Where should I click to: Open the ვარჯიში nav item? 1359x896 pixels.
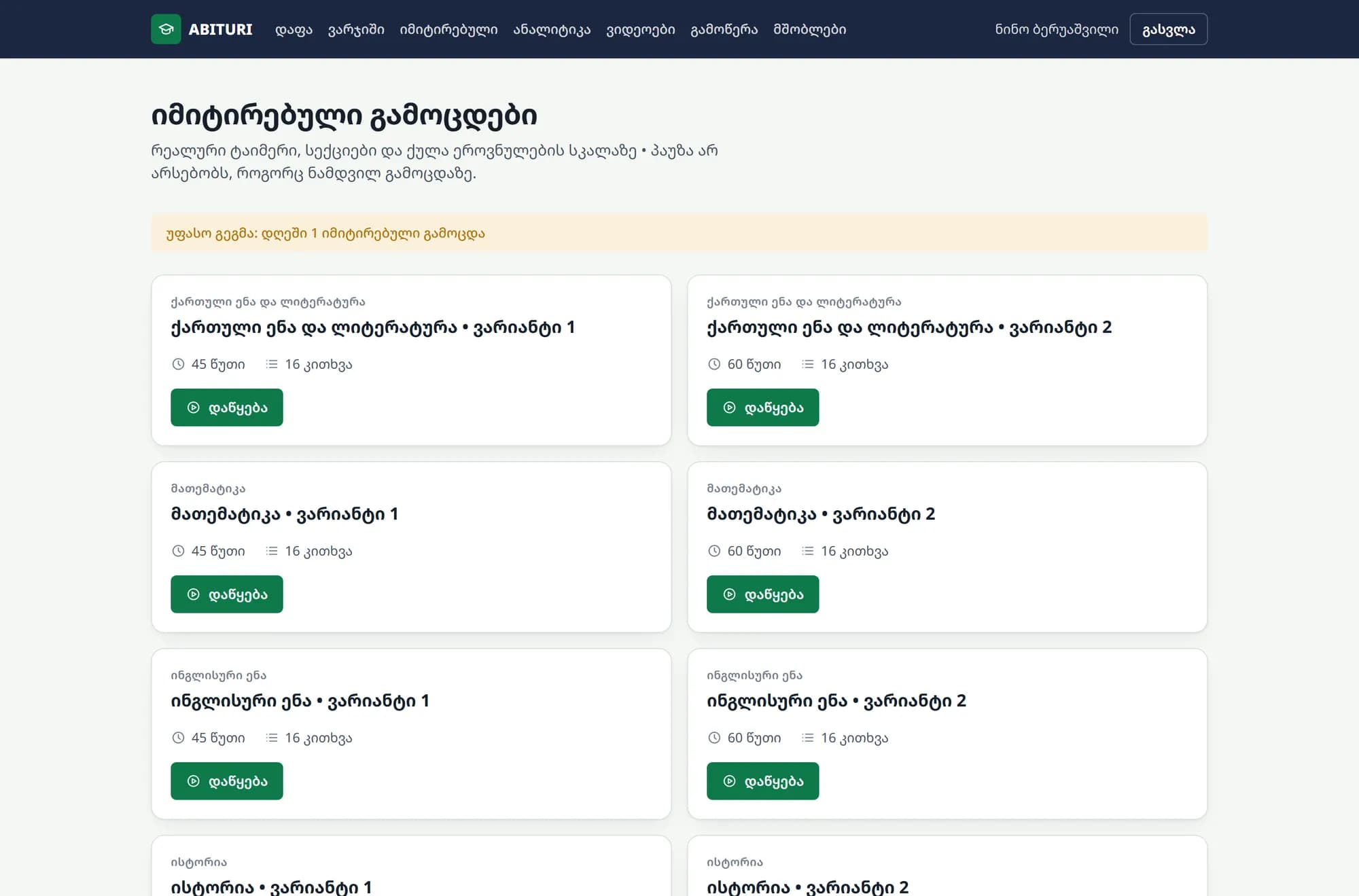coord(356,29)
